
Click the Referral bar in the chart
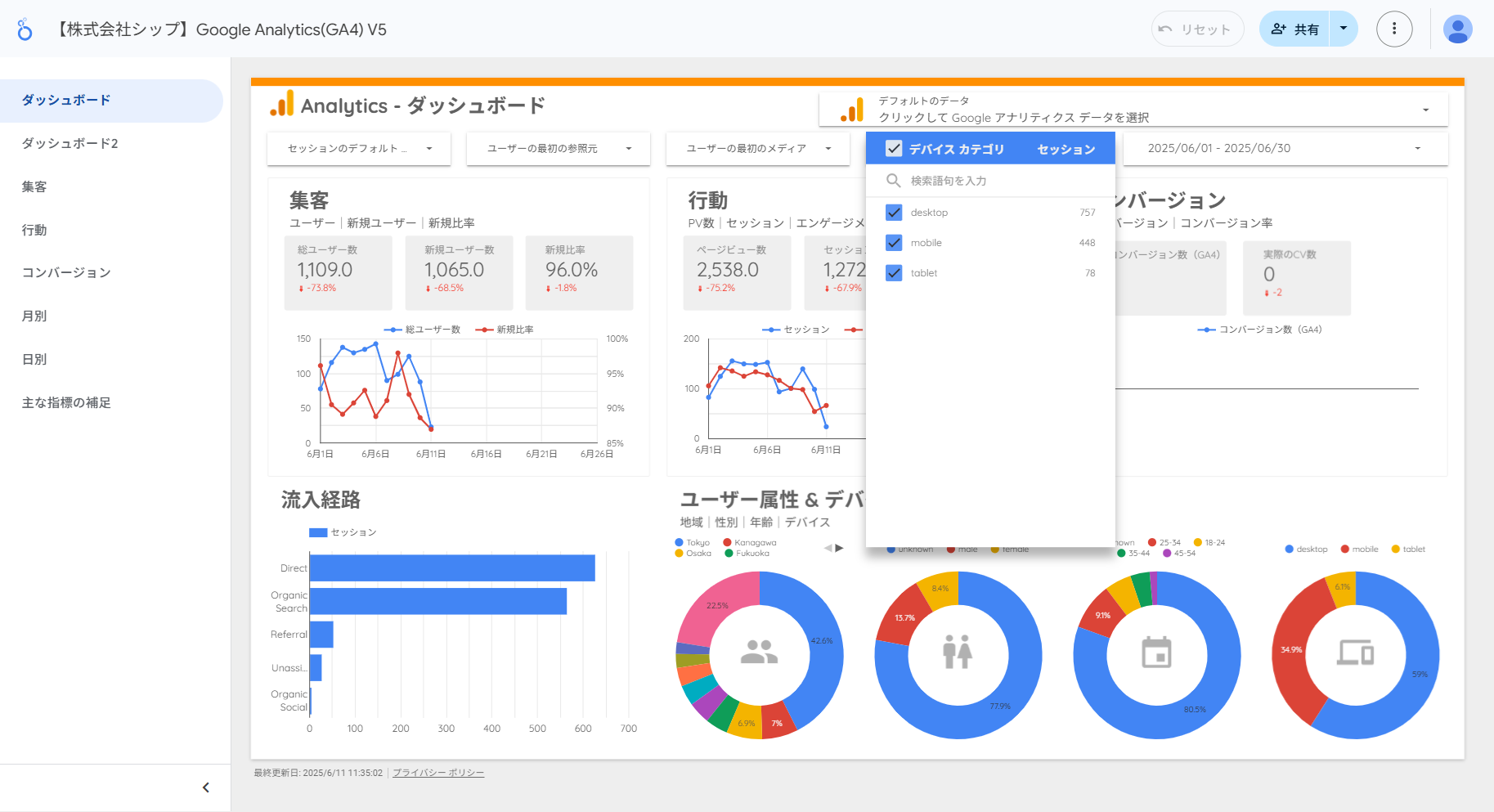321,635
